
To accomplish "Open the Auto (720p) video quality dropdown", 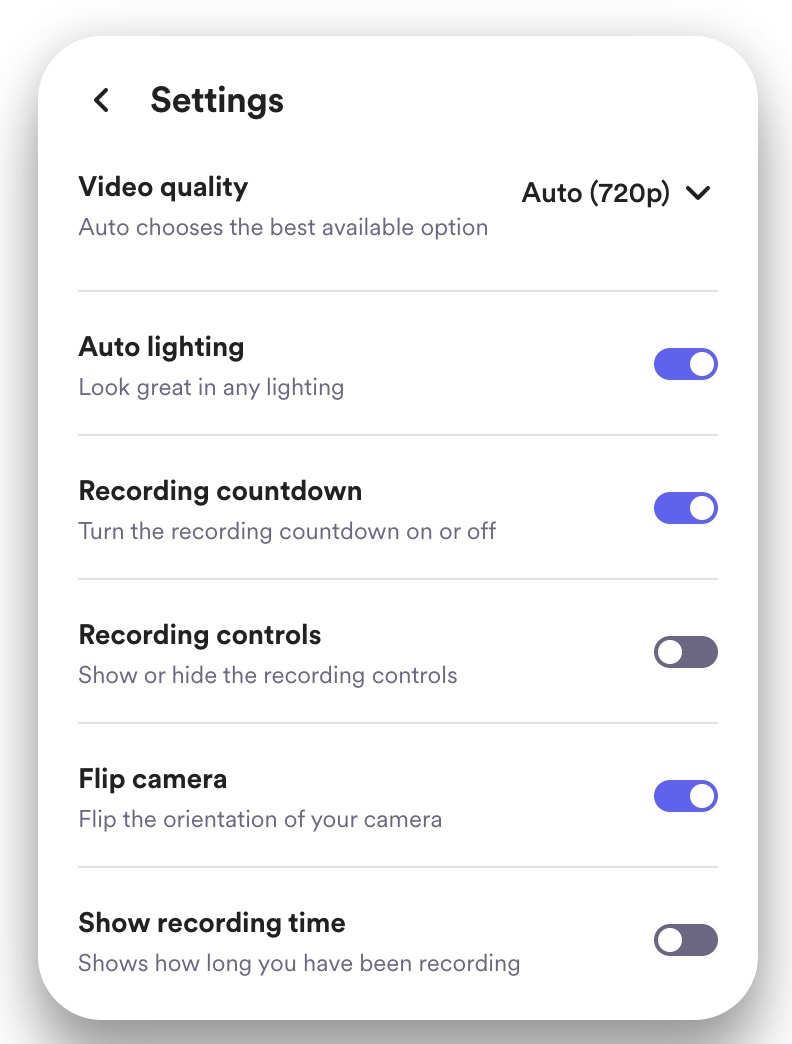I will click(596, 193).
